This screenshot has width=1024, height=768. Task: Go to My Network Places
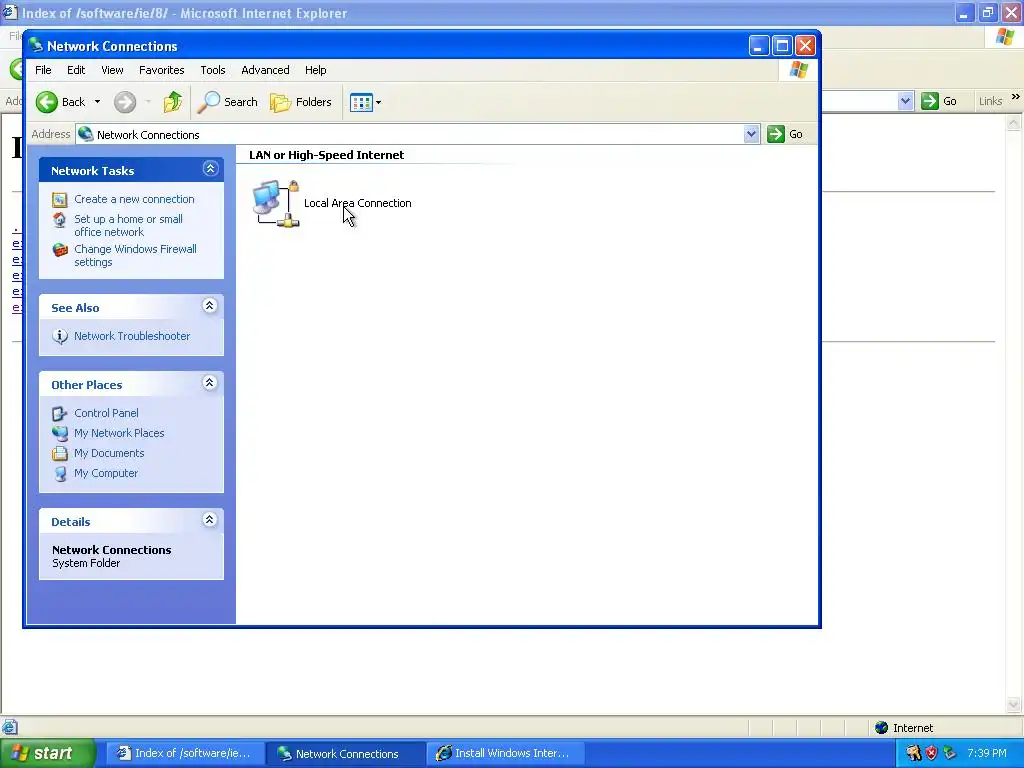[x=119, y=433]
